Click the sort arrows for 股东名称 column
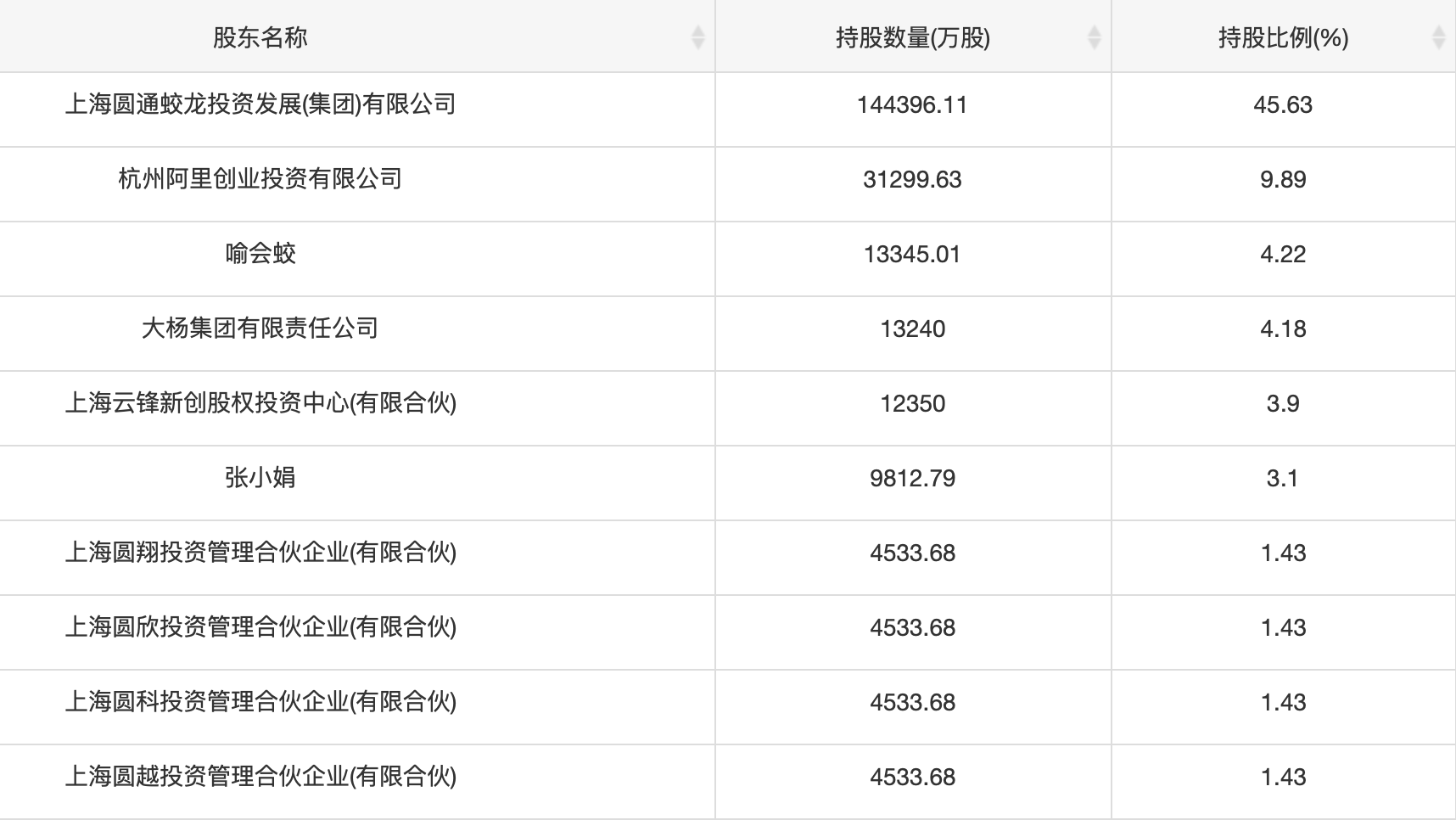Image resolution: width=1456 pixels, height=820 pixels. (697, 37)
